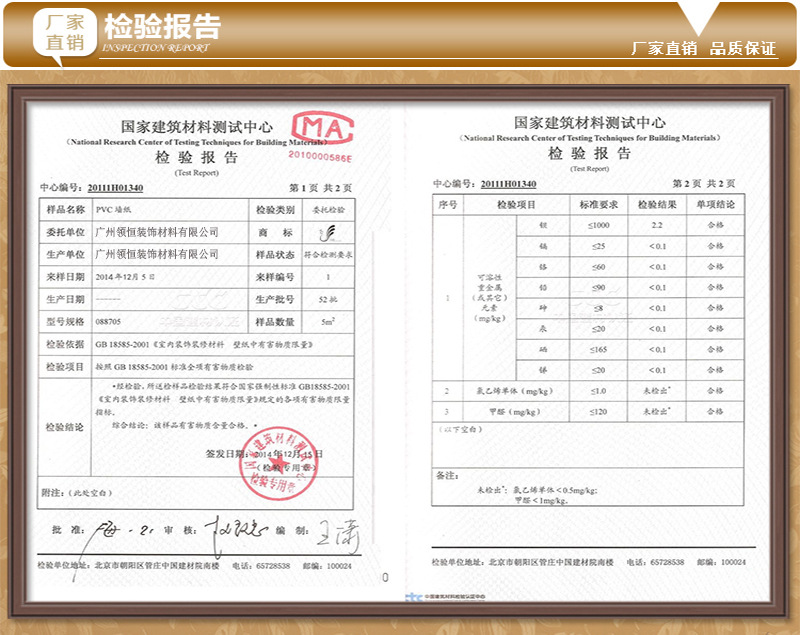Click the 序号 column header
The width and height of the screenshot is (800, 635).
click(448, 205)
